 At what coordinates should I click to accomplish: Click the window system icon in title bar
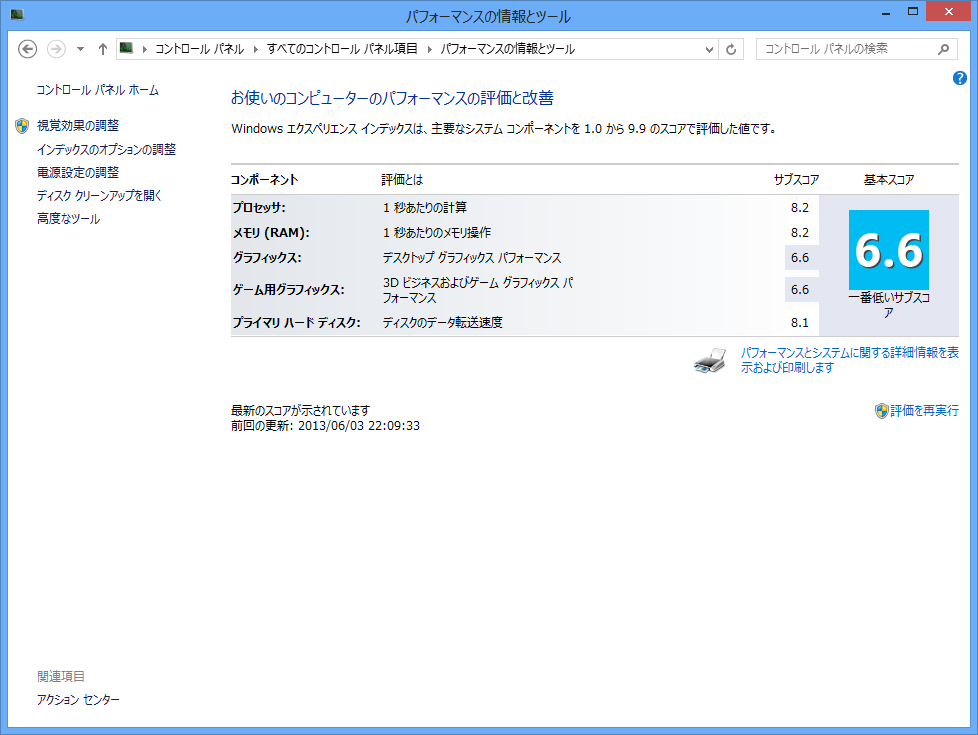coord(17,14)
